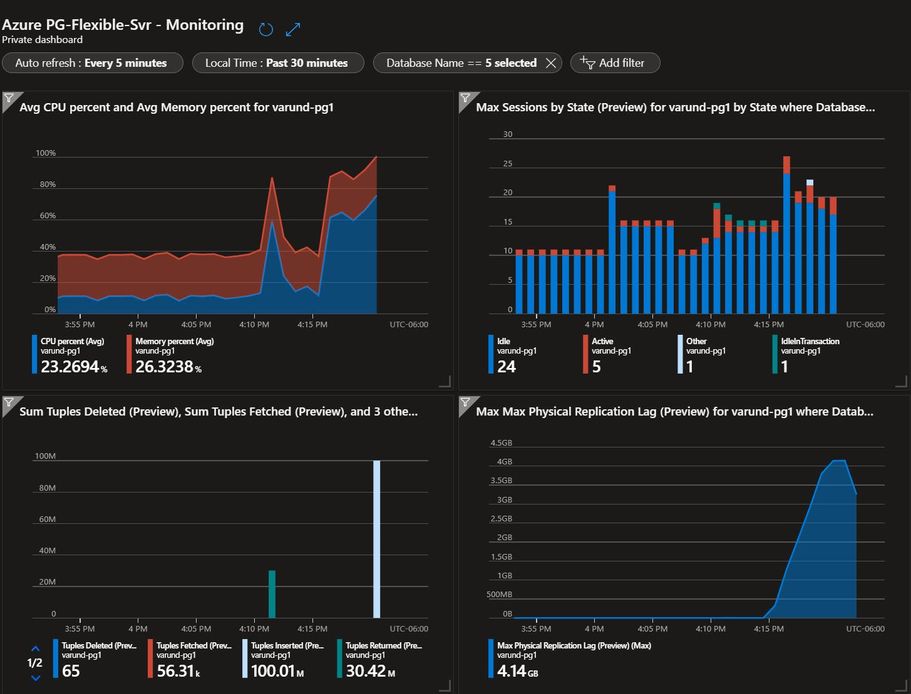Remove the Database Name filter with X
Viewport: 911px width, 694px height.
(x=551, y=63)
